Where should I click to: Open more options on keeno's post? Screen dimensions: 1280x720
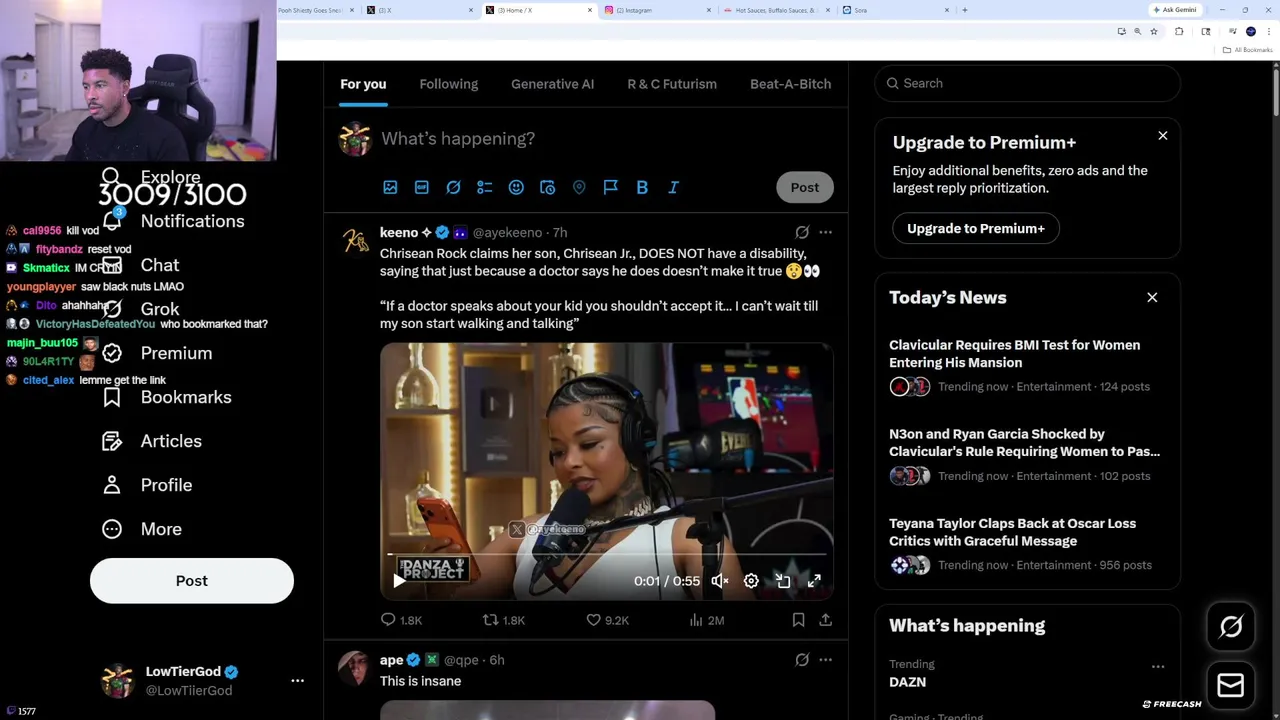(825, 232)
